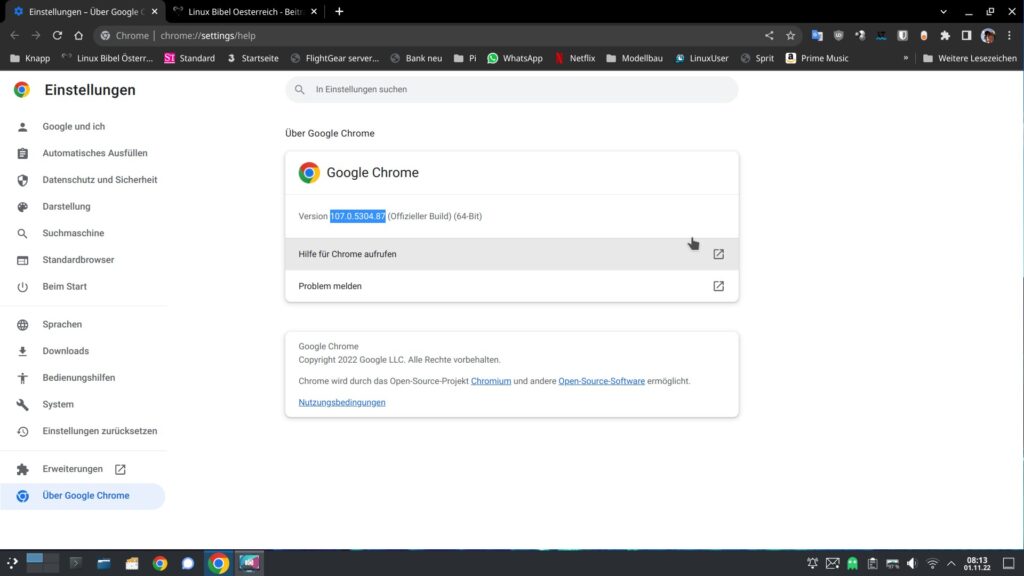Show hidden bookmarks with the chevron
1024x576 pixels.
pos(906,58)
